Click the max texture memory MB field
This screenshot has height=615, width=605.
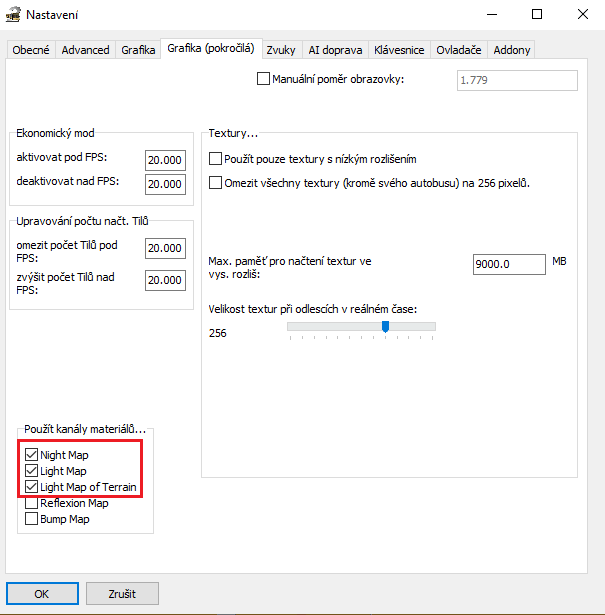[x=507, y=264]
